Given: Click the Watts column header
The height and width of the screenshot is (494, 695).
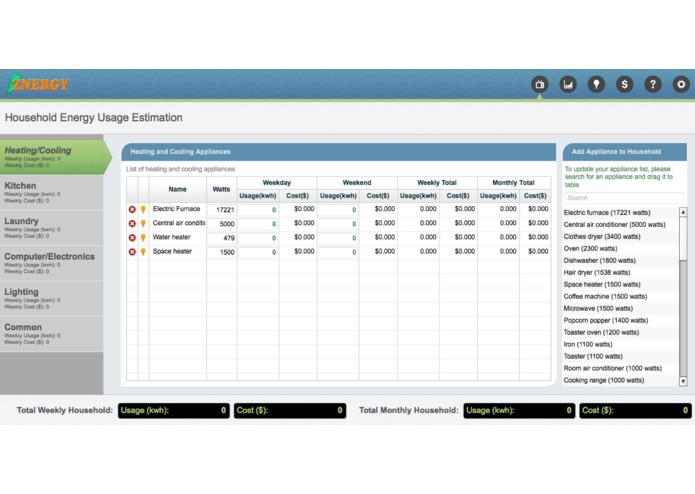Looking at the screenshot, I should click(x=221, y=189).
